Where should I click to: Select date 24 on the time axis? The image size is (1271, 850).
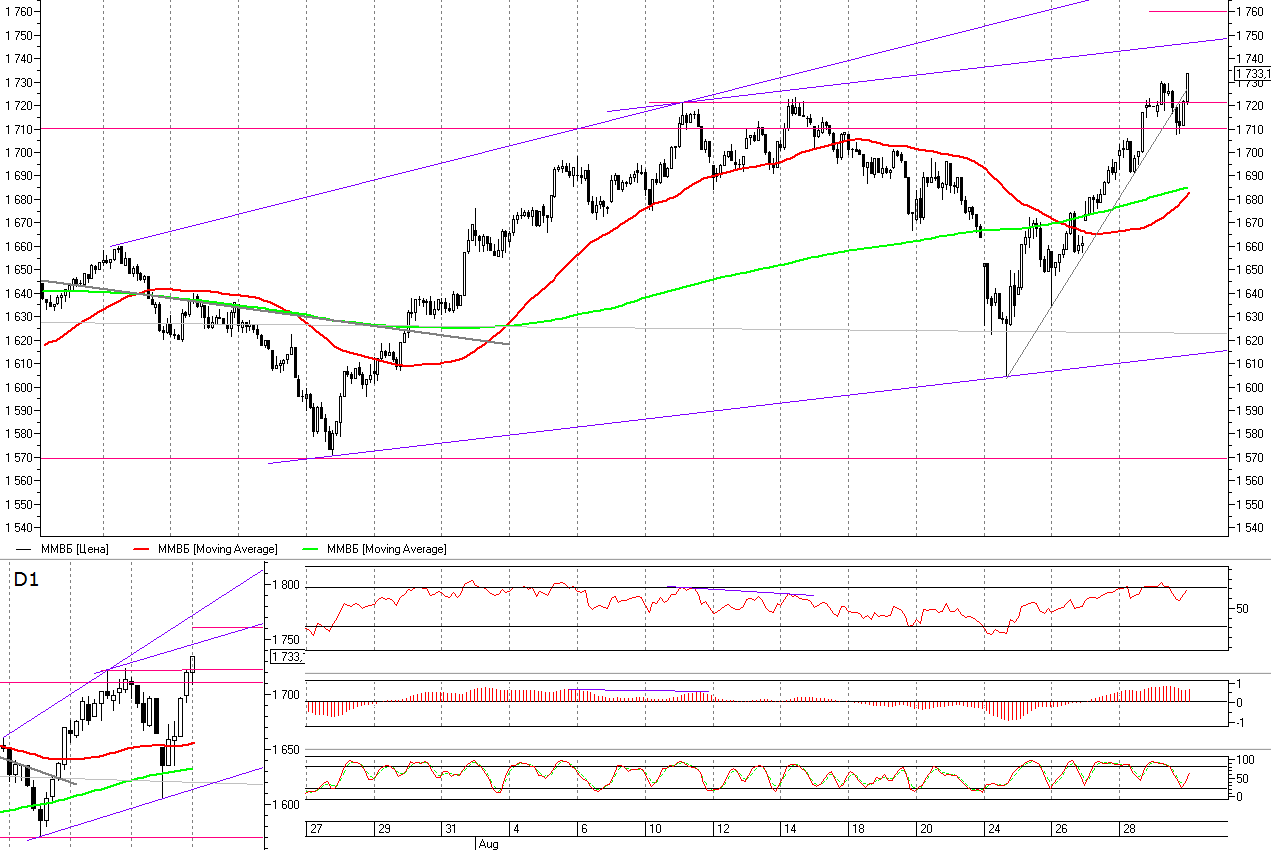pos(994,830)
